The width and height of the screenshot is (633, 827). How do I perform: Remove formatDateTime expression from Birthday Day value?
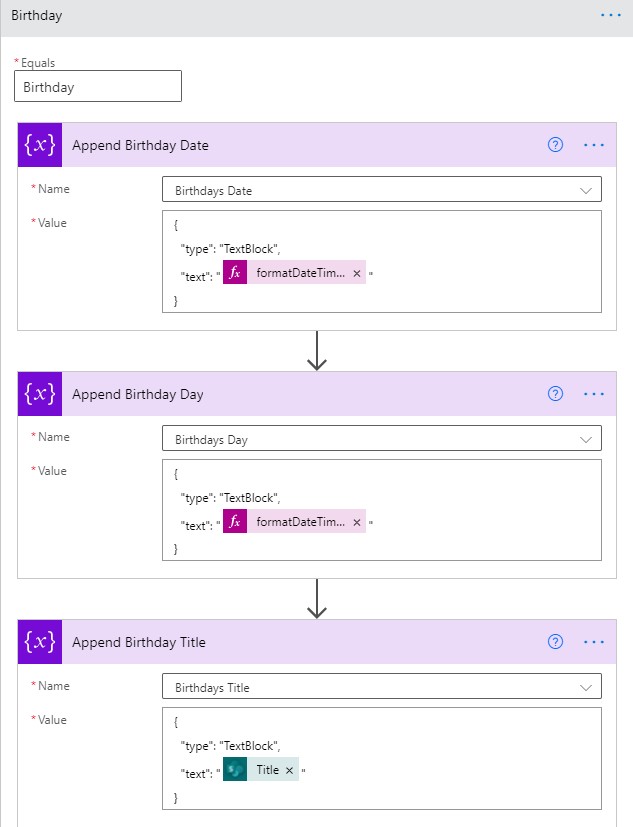(x=357, y=522)
